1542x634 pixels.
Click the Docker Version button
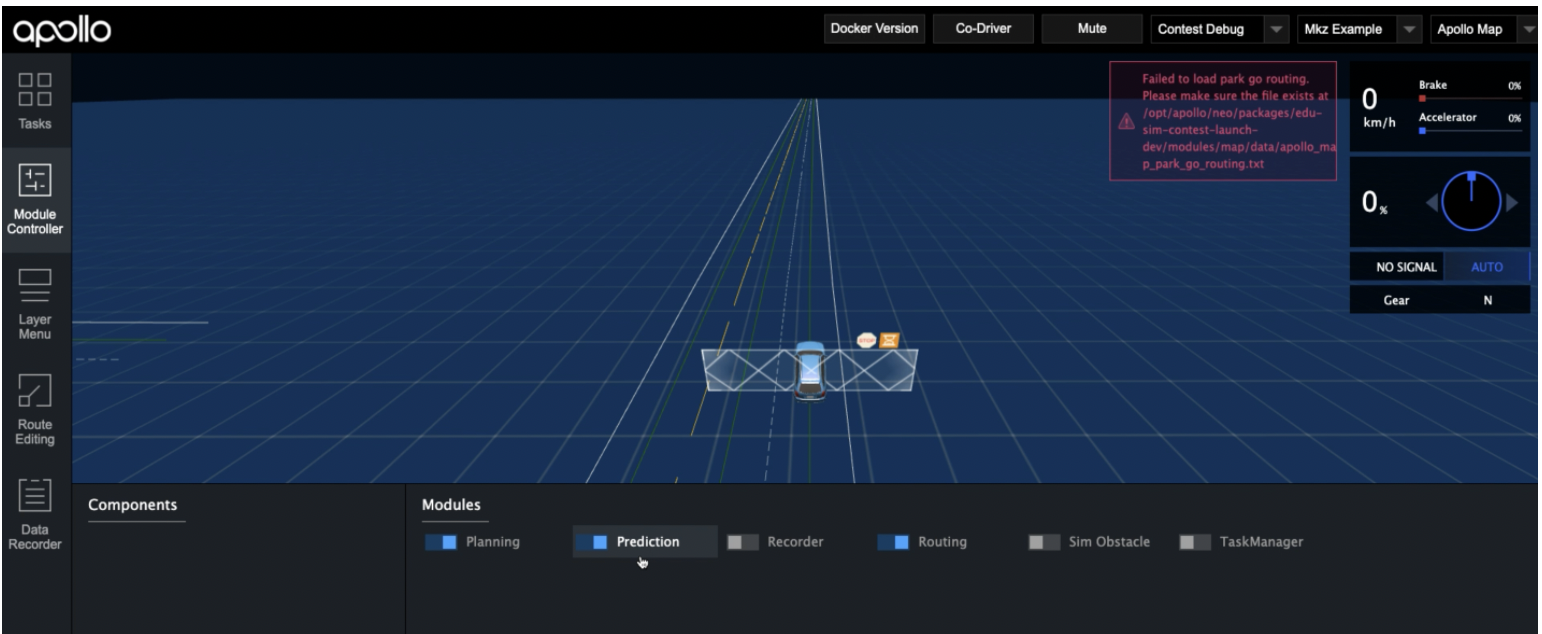pos(874,29)
